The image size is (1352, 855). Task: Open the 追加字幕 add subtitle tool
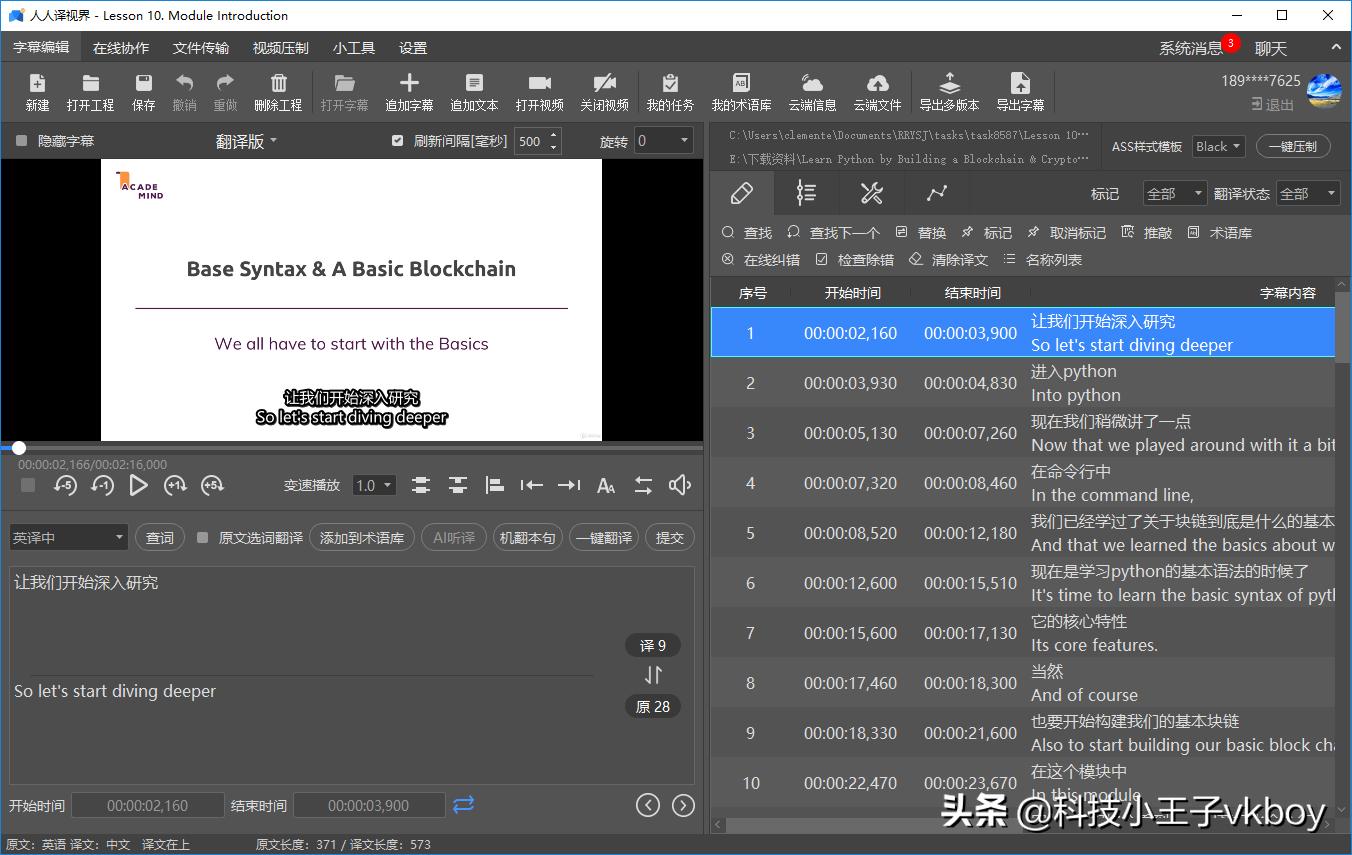[409, 85]
